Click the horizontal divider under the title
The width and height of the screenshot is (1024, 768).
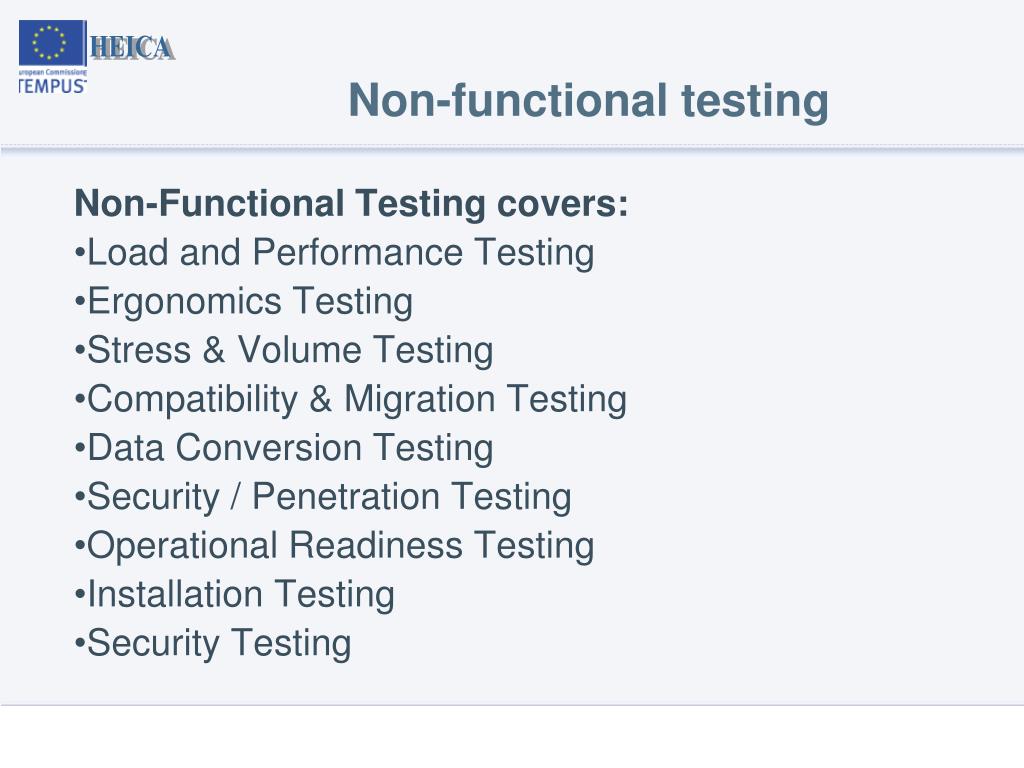512,150
